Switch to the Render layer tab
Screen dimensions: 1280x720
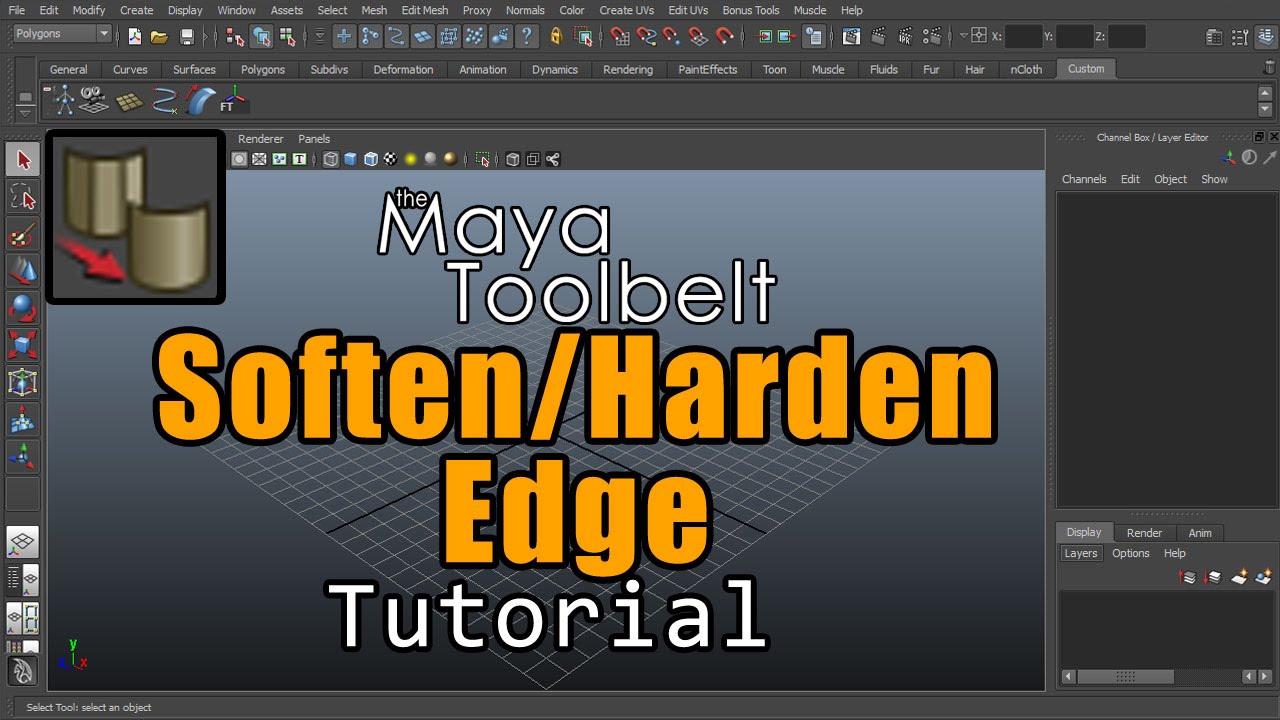[x=1144, y=533]
